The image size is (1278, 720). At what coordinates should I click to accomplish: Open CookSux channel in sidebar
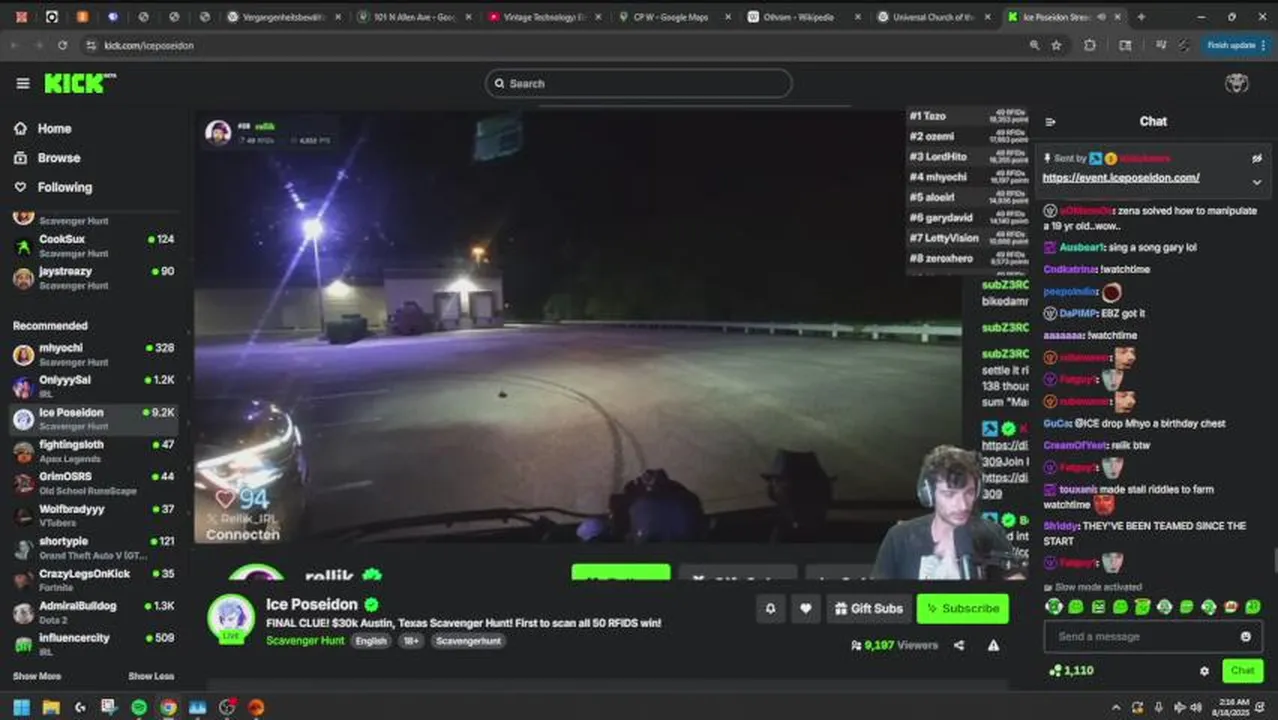coord(94,246)
